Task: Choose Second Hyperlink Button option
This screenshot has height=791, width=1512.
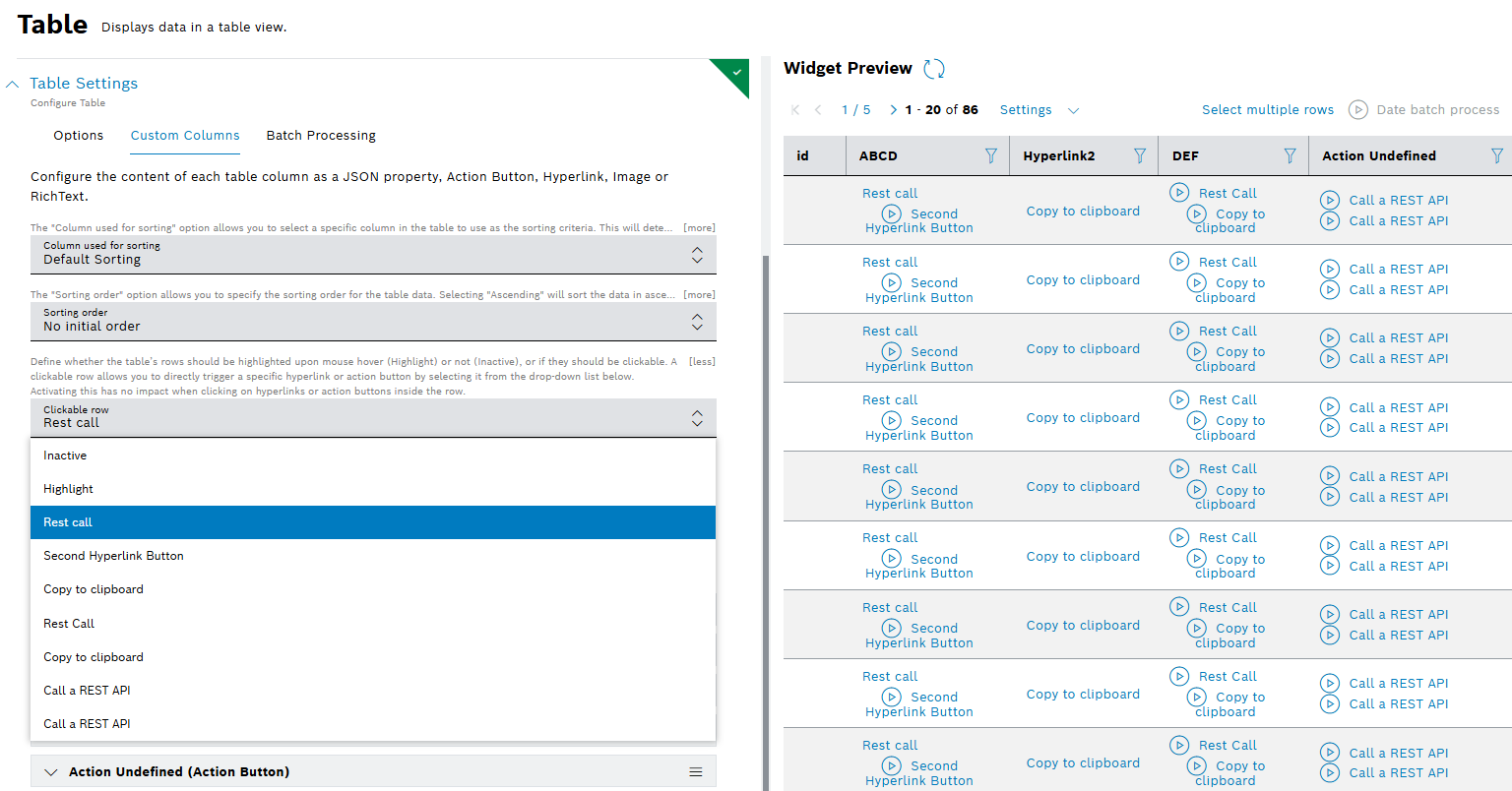Action: click(x=113, y=556)
